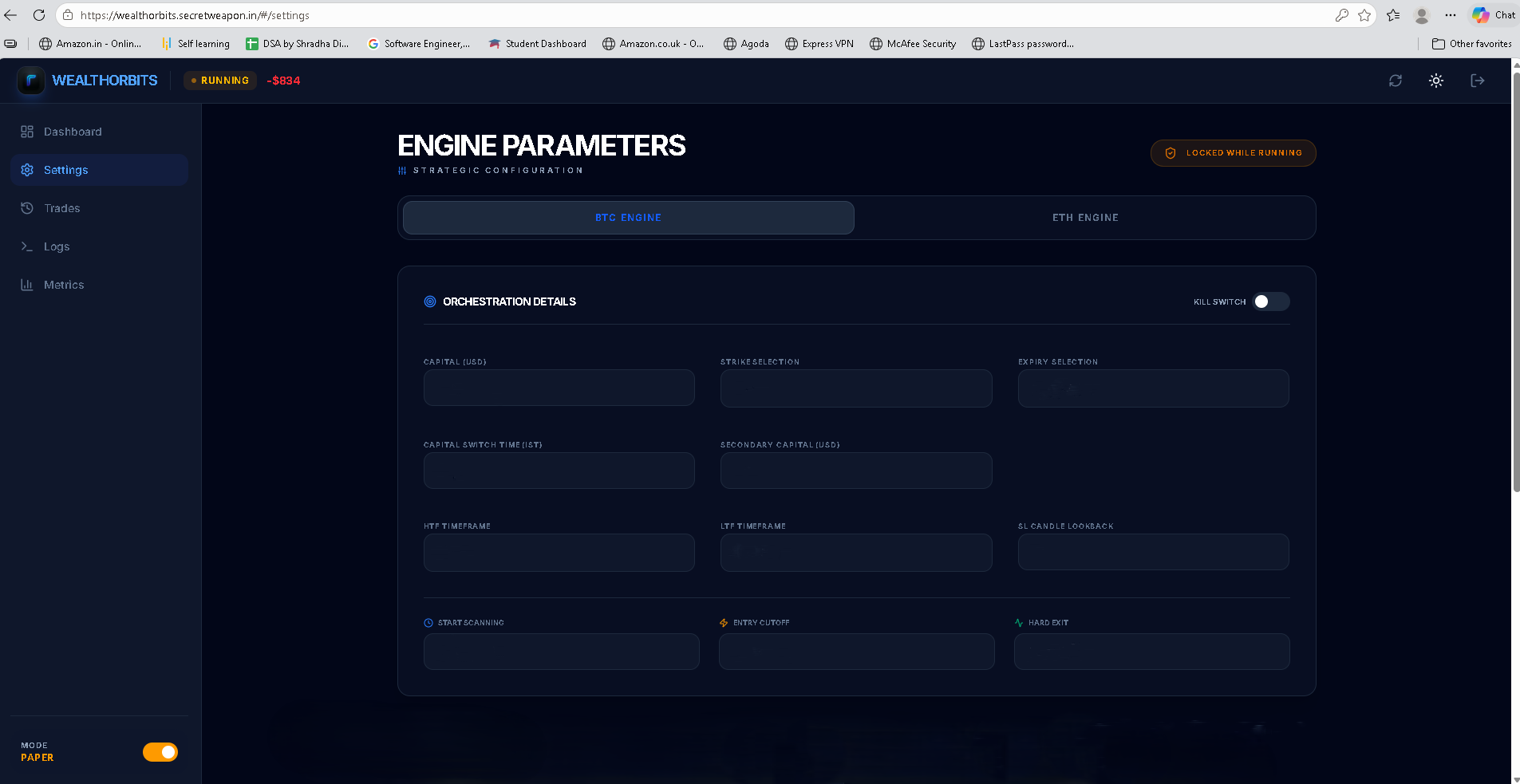Click the Capital Switch Time input
Viewport: 1520px width, 784px height.
559,471
